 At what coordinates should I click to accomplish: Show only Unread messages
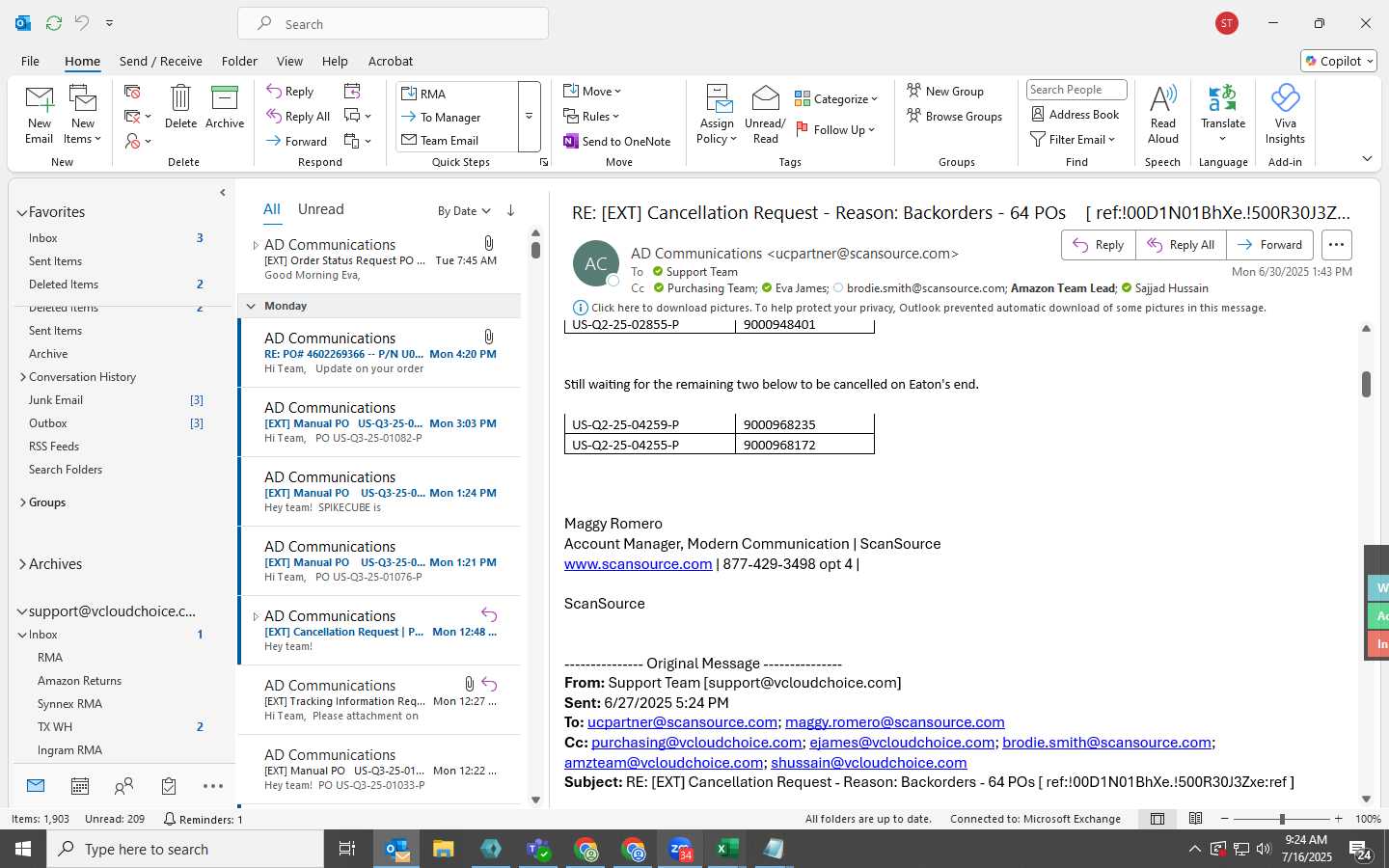tap(321, 209)
